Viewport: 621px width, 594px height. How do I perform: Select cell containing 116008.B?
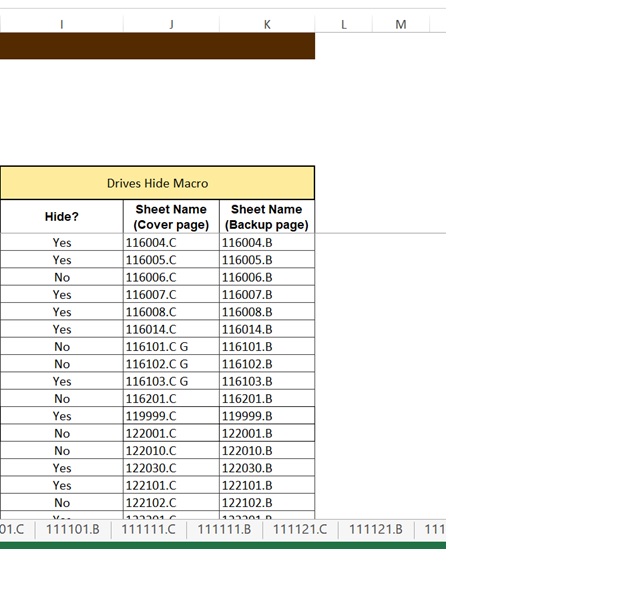pos(267,312)
